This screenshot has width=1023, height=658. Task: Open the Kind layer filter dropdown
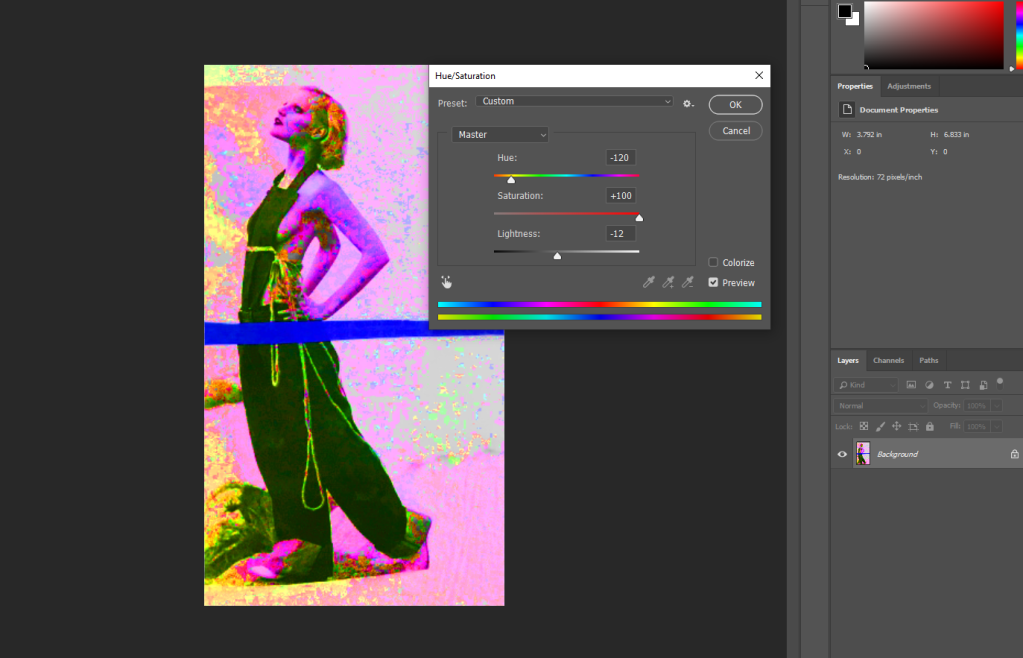[866, 385]
